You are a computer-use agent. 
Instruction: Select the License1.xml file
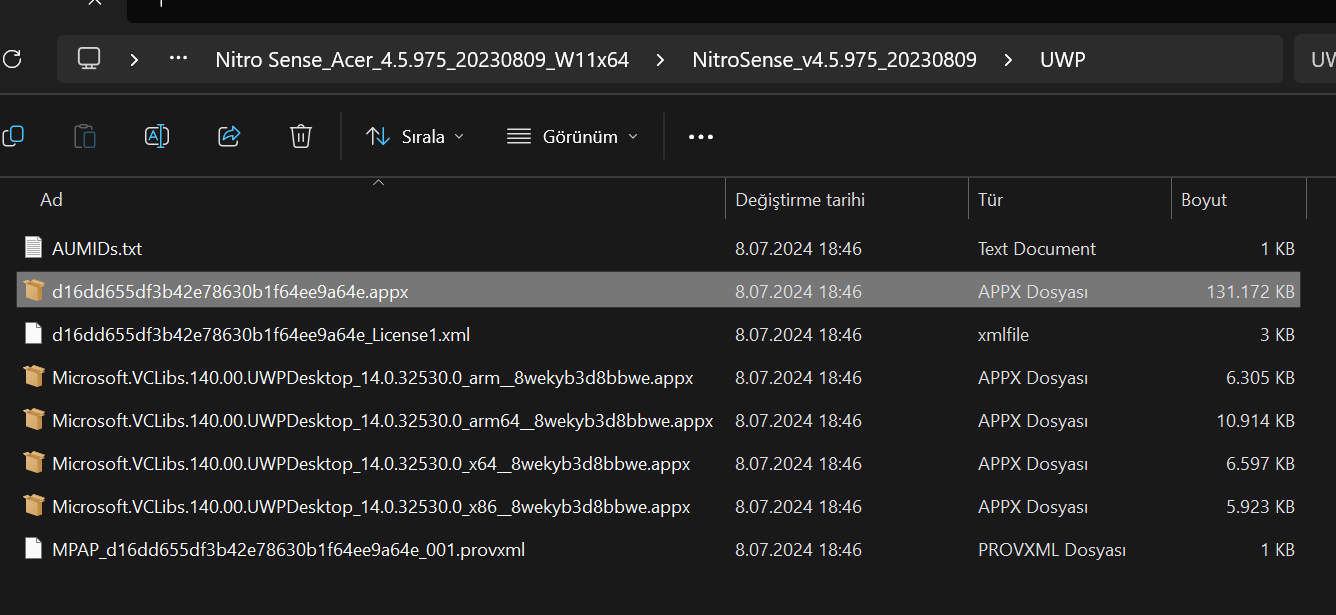point(261,334)
